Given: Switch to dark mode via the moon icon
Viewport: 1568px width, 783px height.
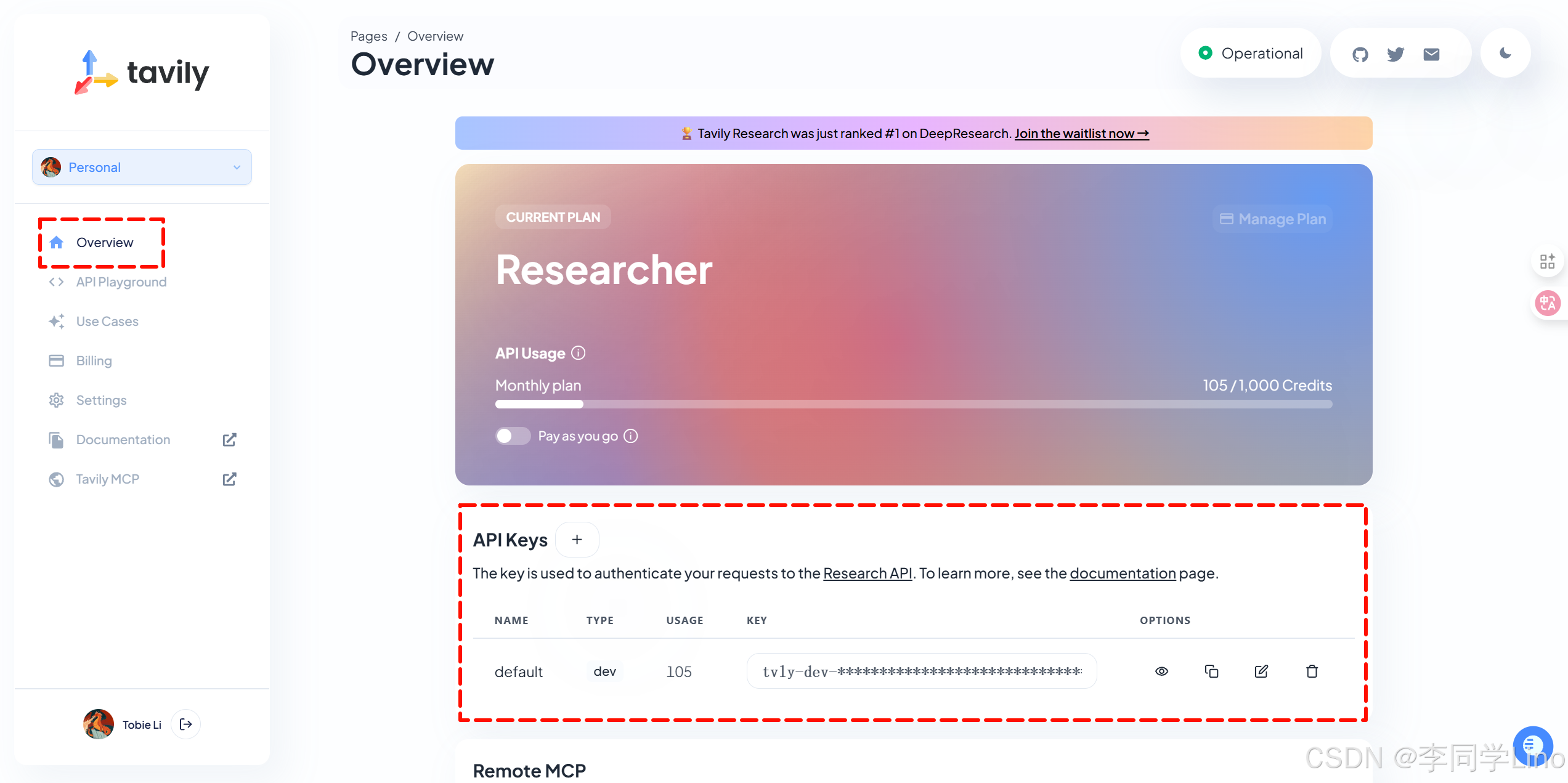Looking at the screenshot, I should tap(1505, 53).
